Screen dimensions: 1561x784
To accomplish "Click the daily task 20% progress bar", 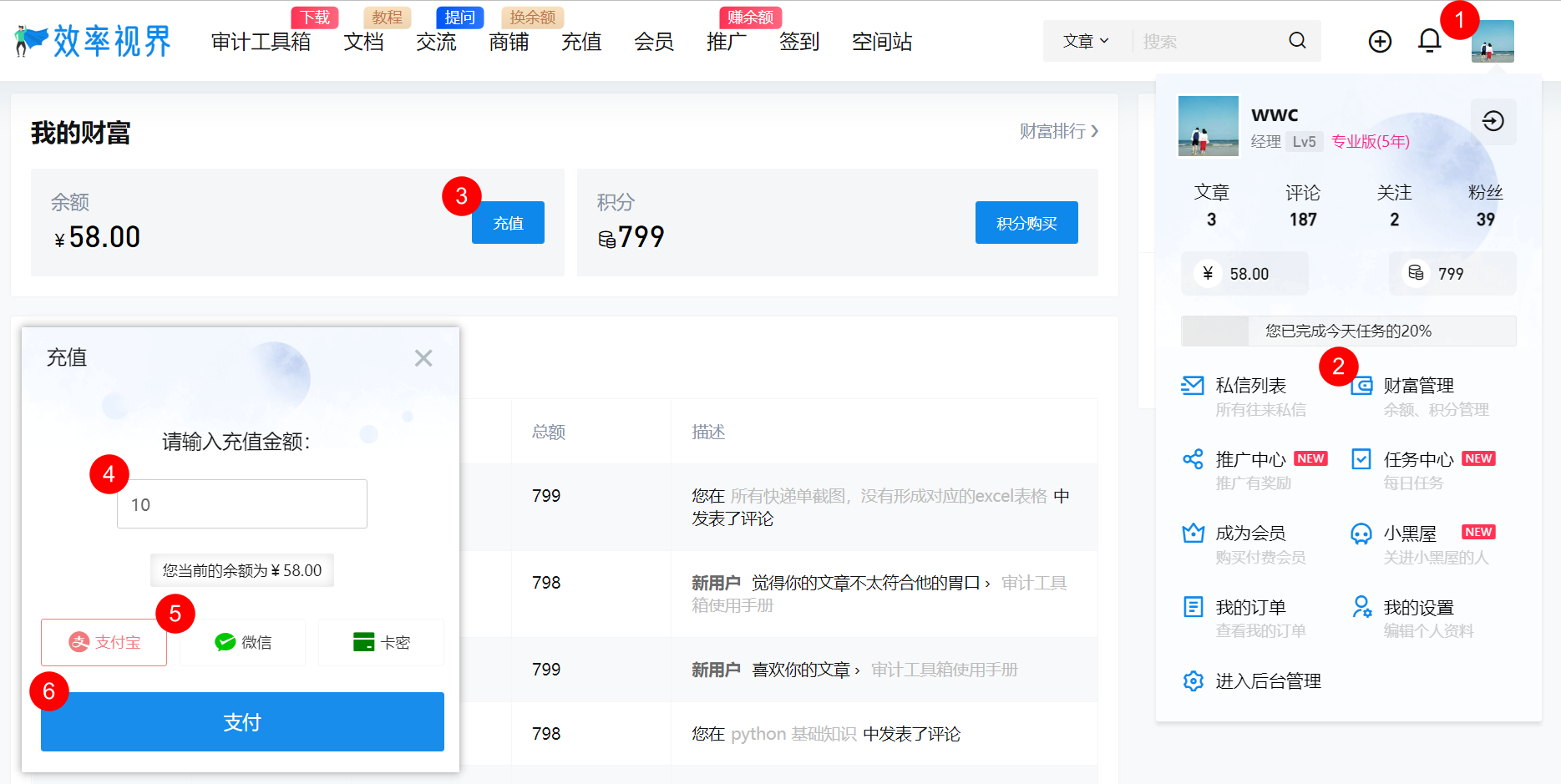I will tap(1348, 331).
